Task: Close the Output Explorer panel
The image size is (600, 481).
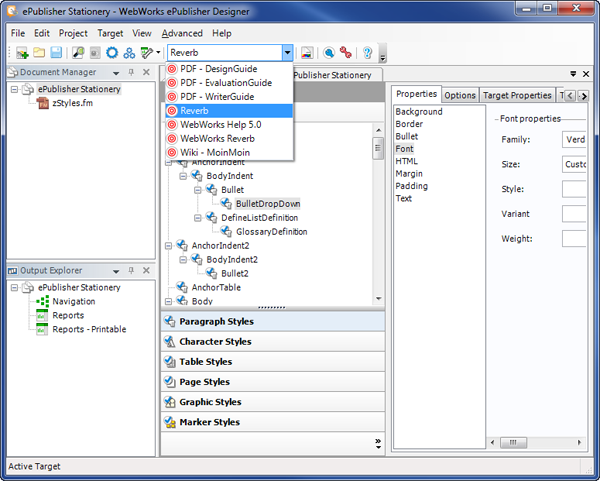Action: click(x=146, y=271)
